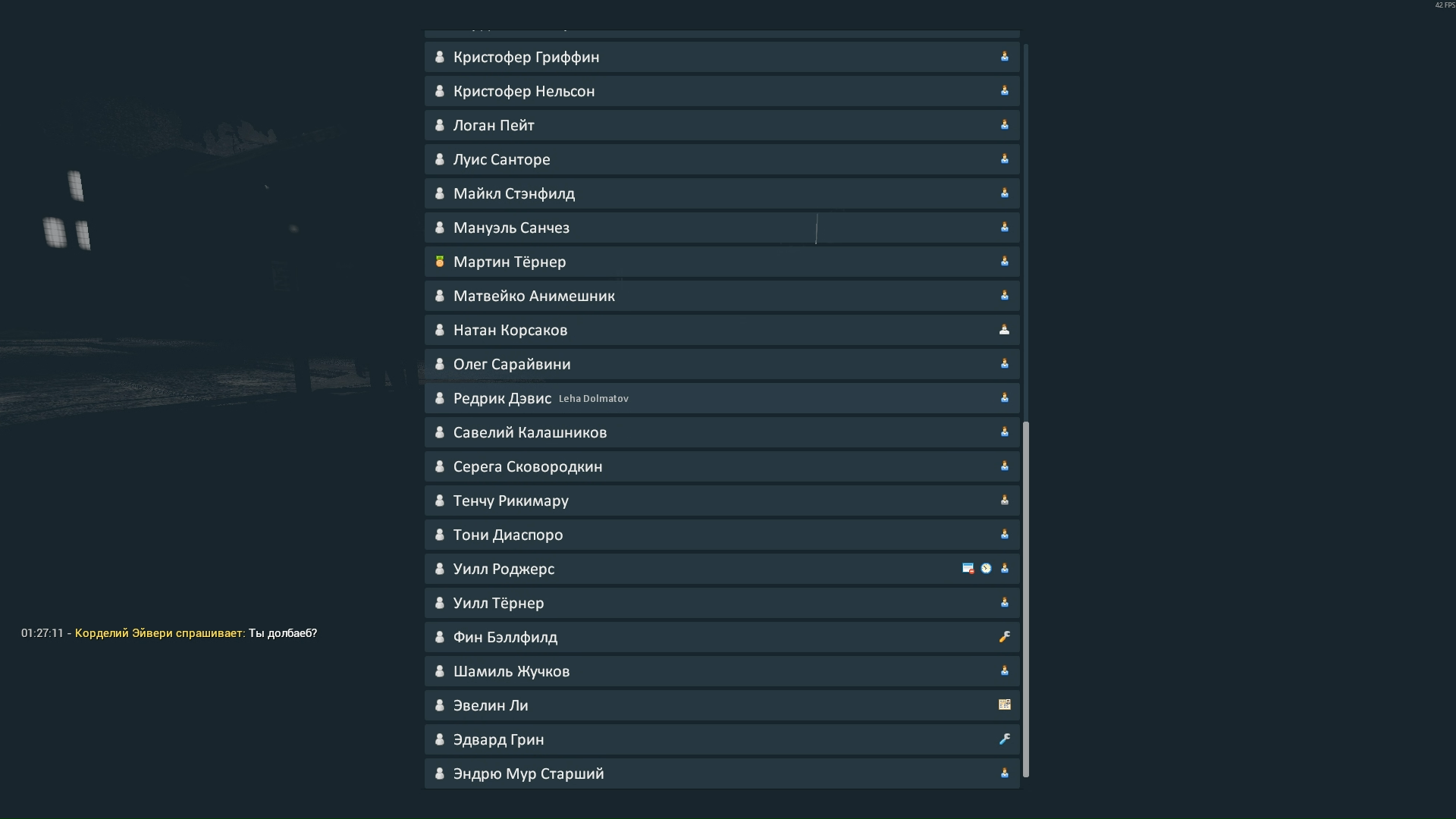Choose Шамиль Жучков in the player list

[x=511, y=672]
